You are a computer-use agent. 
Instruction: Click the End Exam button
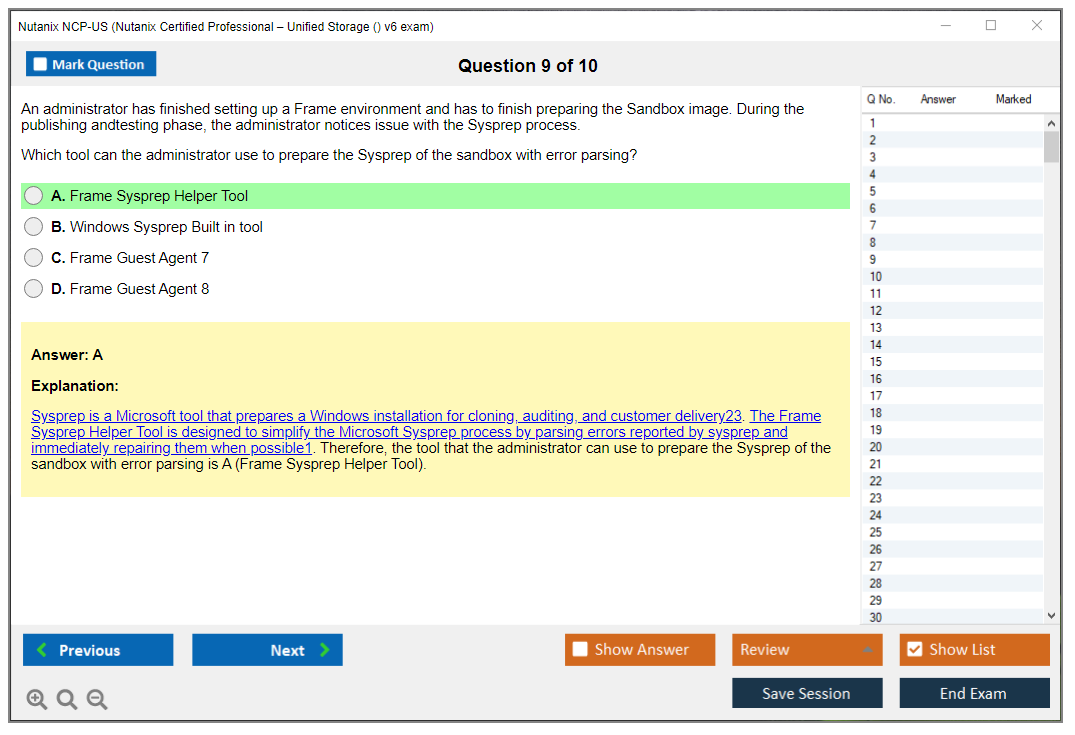974,693
